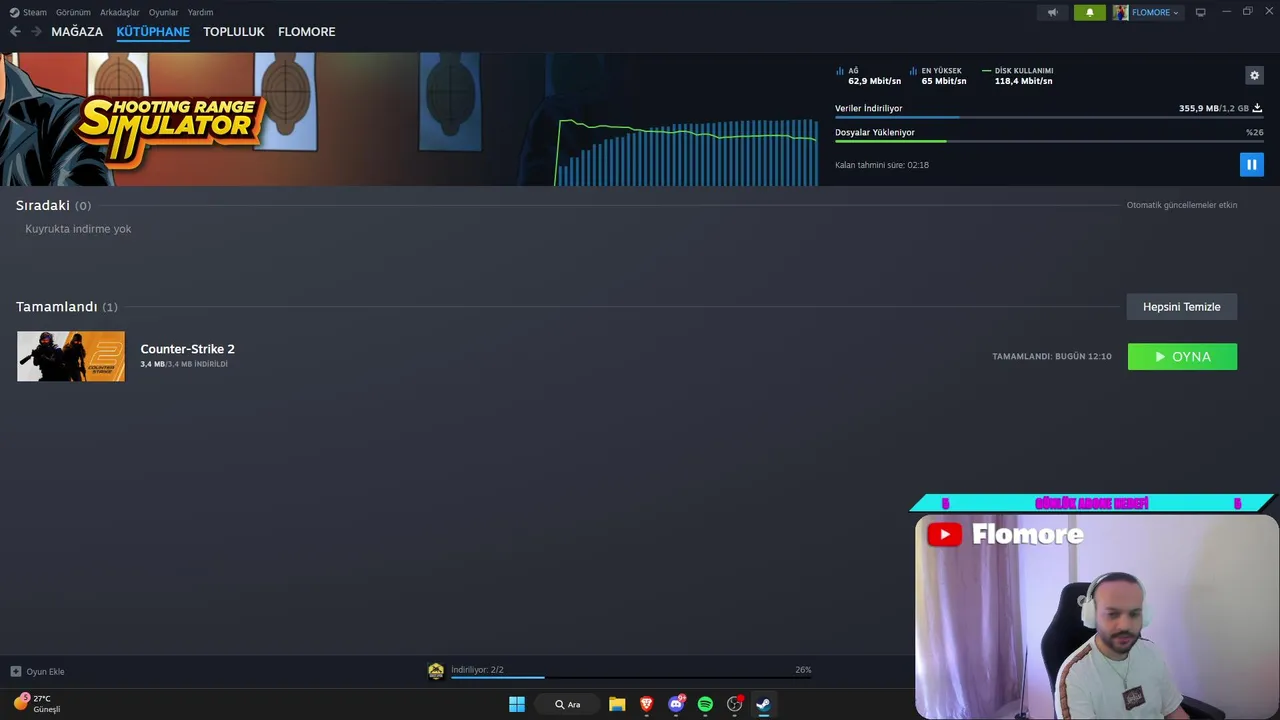Open OBS Studio from the taskbar

734,704
